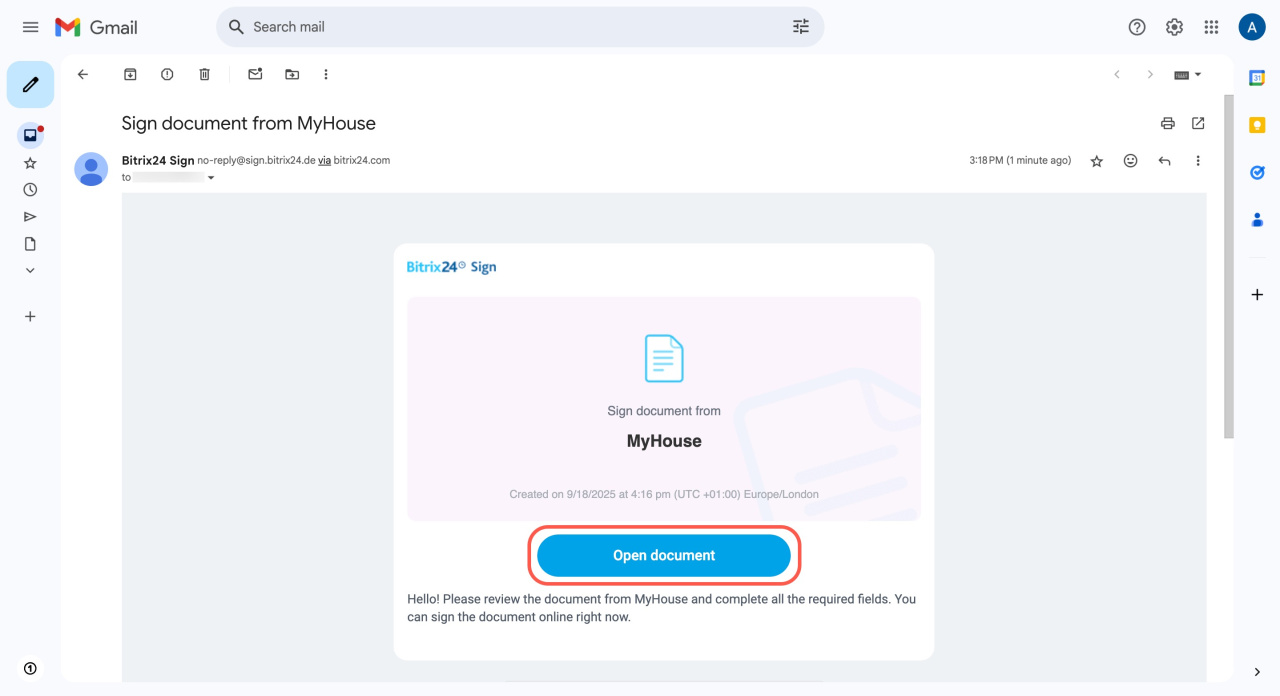Open the email in a new window

(x=1198, y=123)
